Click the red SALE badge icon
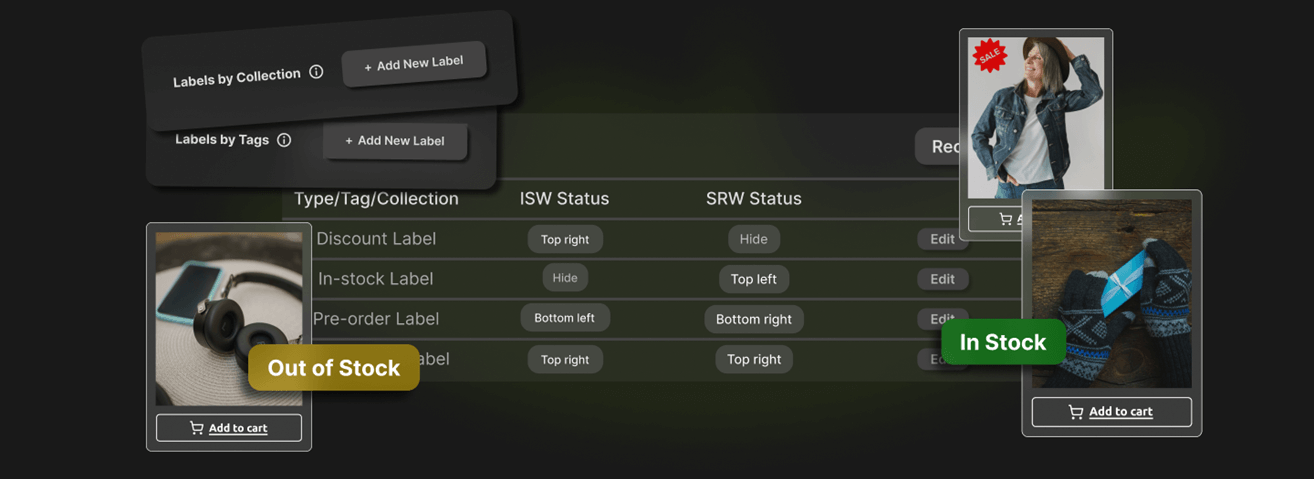Image resolution: width=1314 pixels, height=479 pixels. (x=989, y=56)
